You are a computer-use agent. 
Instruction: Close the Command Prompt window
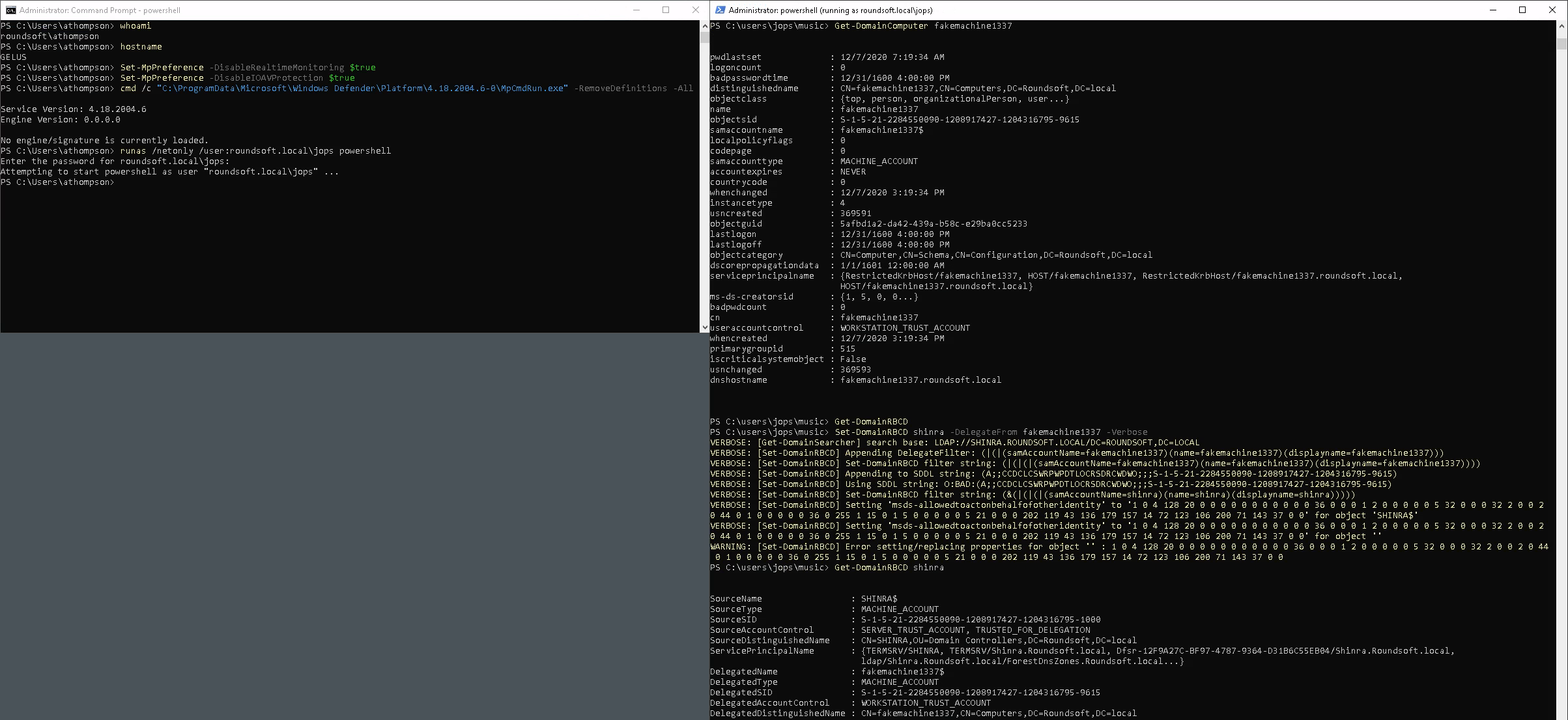(x=696, y=10)
